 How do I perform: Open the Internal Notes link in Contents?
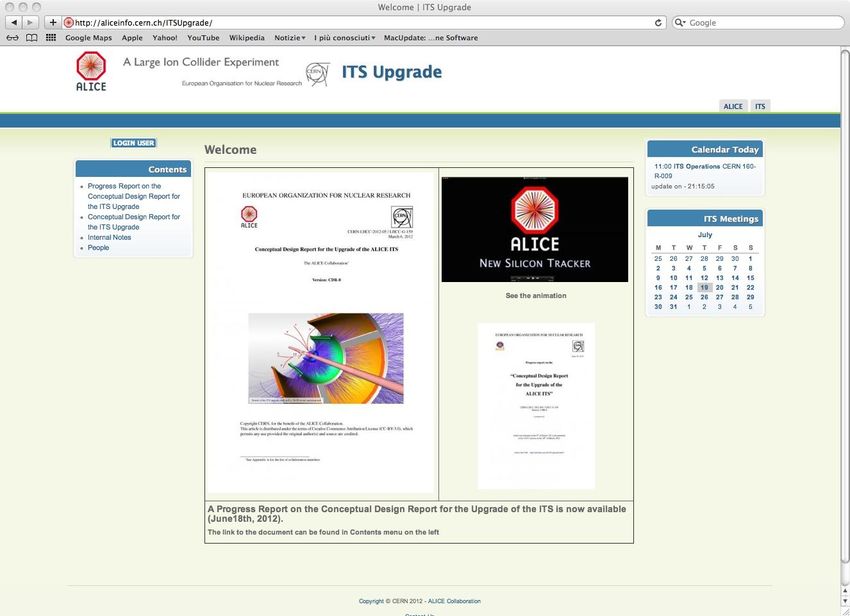109,237
